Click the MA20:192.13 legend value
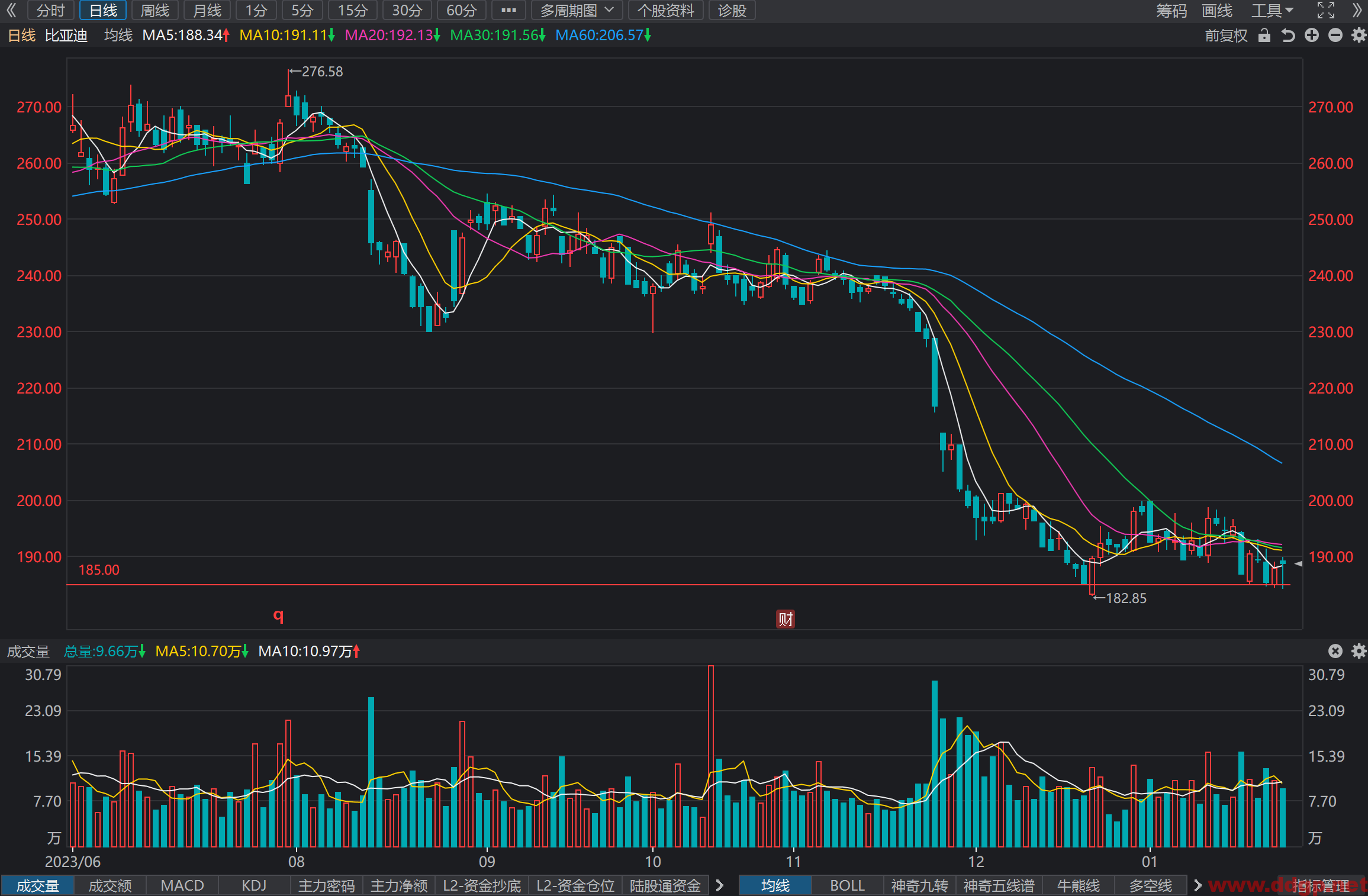 click(x=392, y=36)
